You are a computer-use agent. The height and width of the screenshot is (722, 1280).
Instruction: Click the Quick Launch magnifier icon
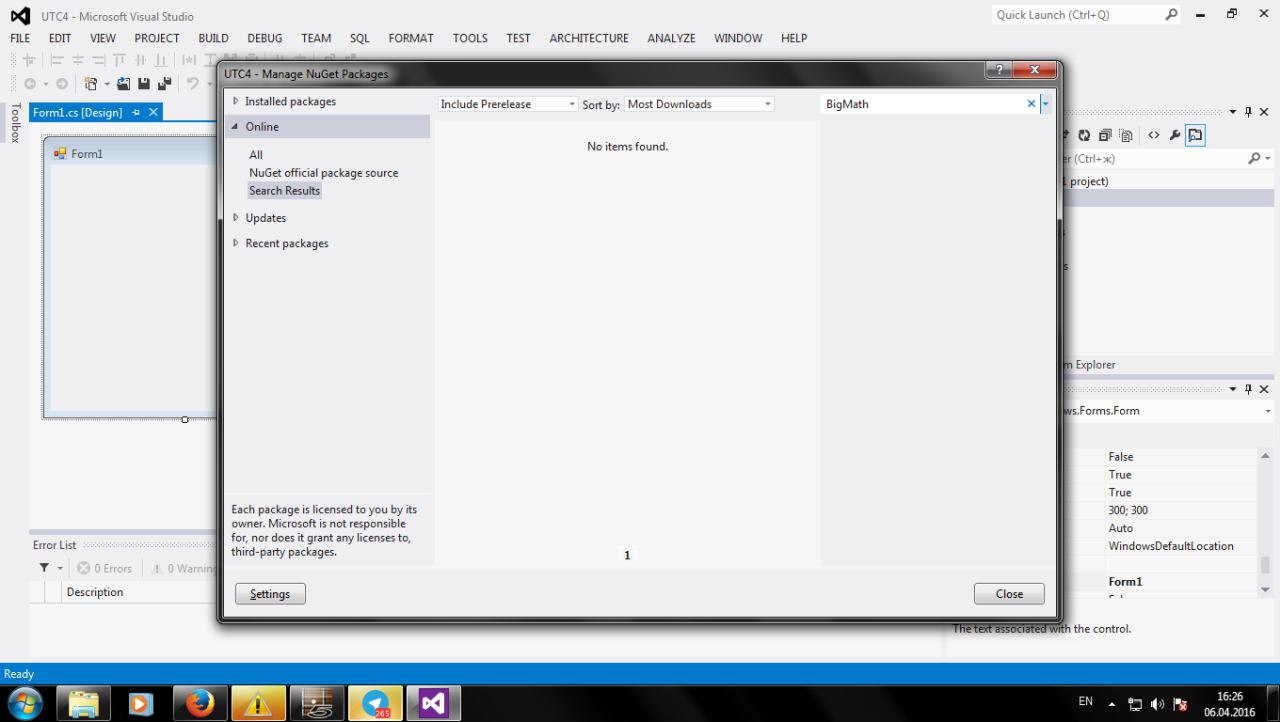click(1172, 15)
